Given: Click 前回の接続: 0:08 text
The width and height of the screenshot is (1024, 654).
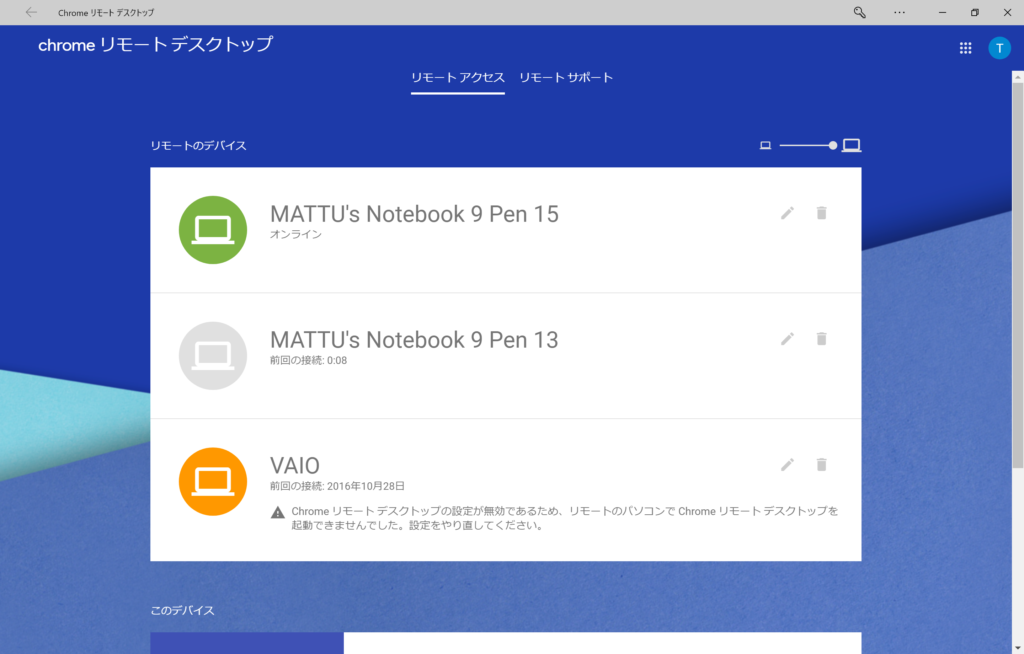Looking at the screenshot, I should pos(308,360).
